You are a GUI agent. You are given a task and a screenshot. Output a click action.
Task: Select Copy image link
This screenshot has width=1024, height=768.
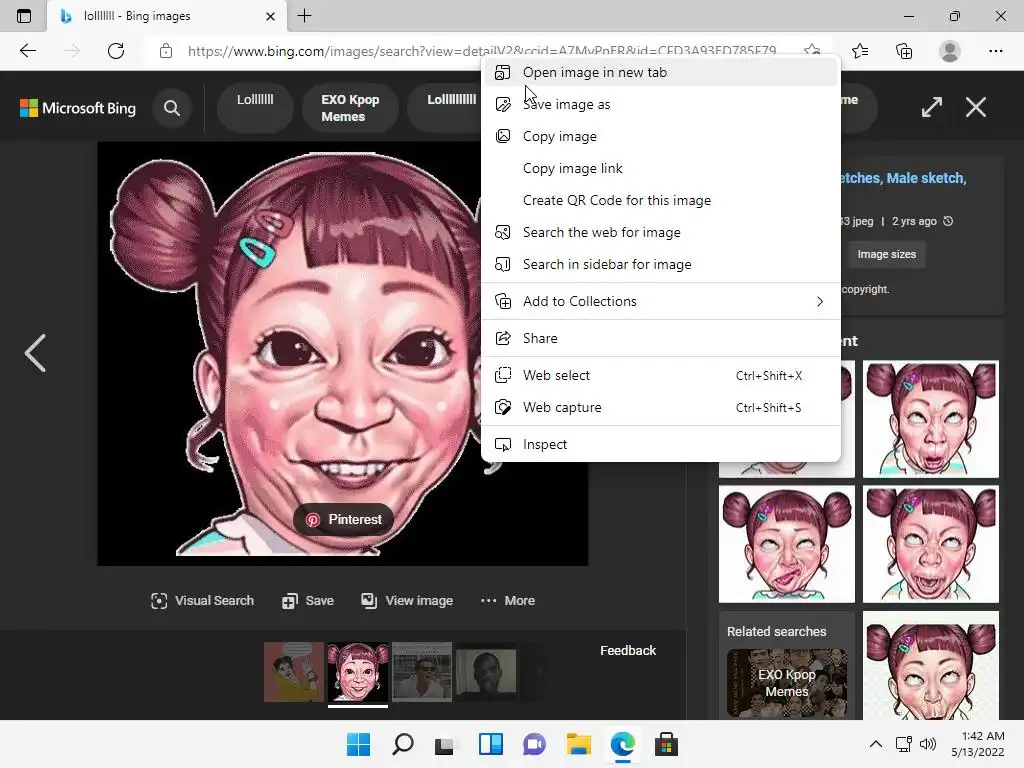(660, 168)
